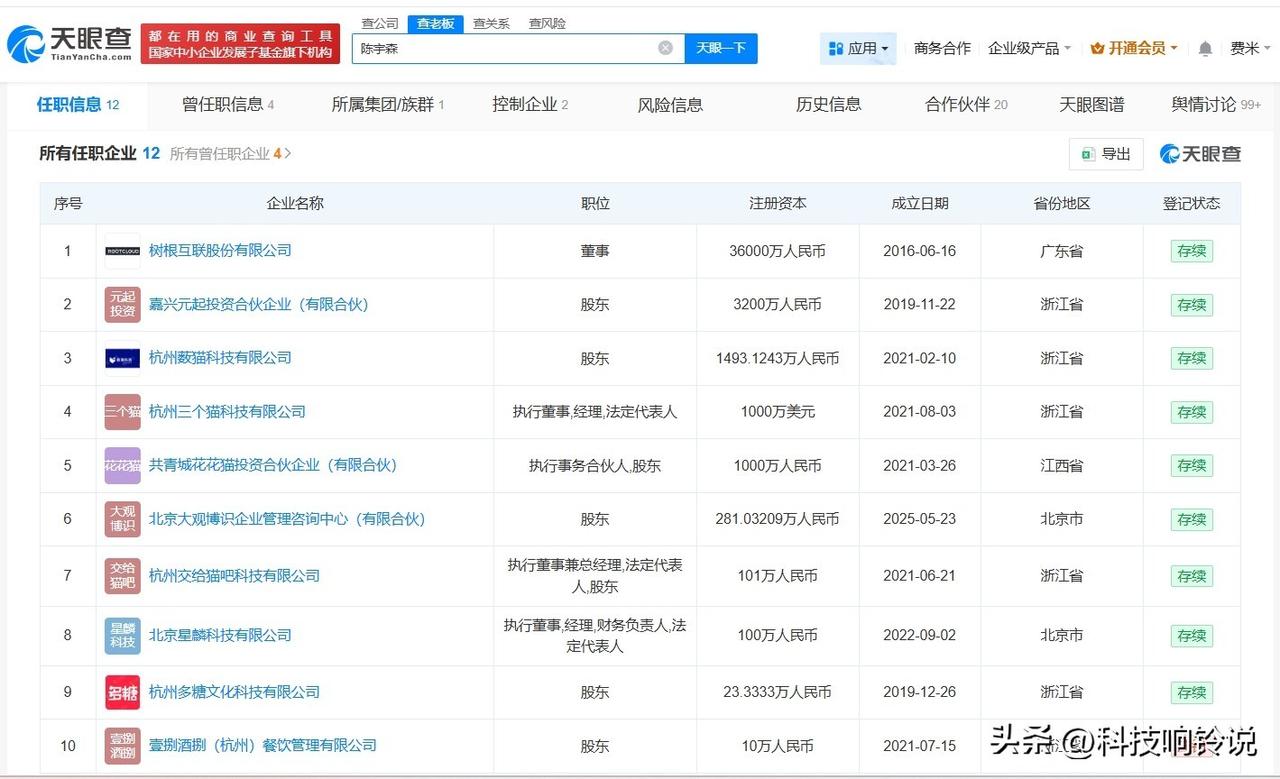Image resolution: width=1280 pixels, height=779 pixels.
Task: Open the 合作伙伴 tab
Action: (966, 105)
